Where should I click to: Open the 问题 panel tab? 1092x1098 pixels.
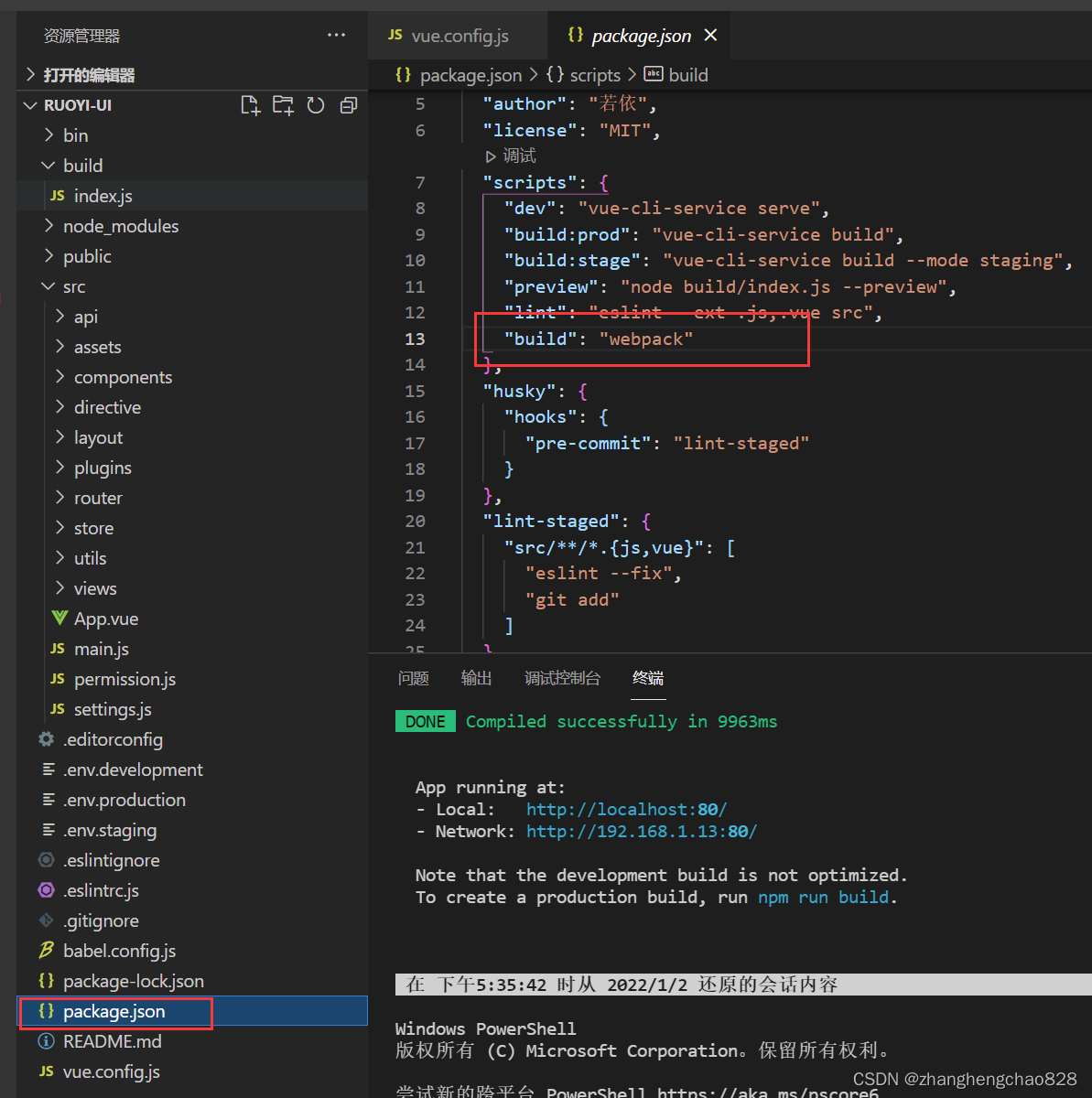pos(414,678)
